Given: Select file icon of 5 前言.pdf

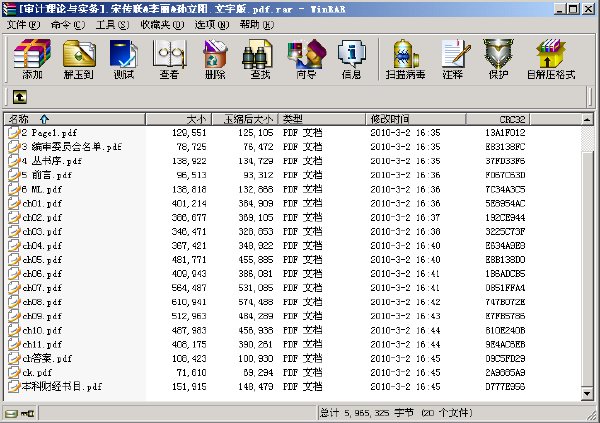Looking at the screenshot, I should 14,175.
